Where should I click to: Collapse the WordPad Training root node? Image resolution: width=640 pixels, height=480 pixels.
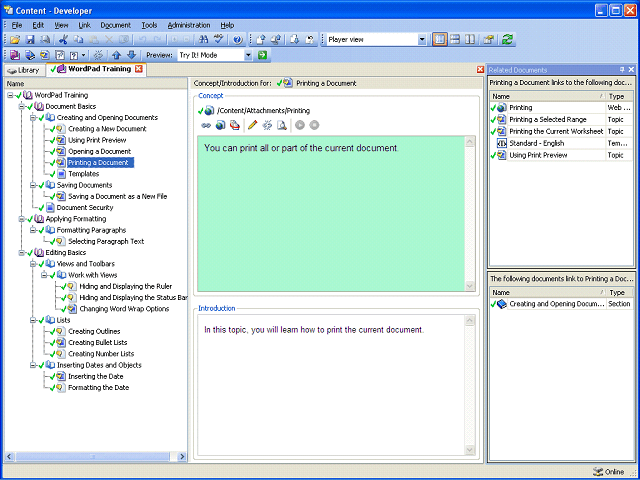tap(10, 95)
